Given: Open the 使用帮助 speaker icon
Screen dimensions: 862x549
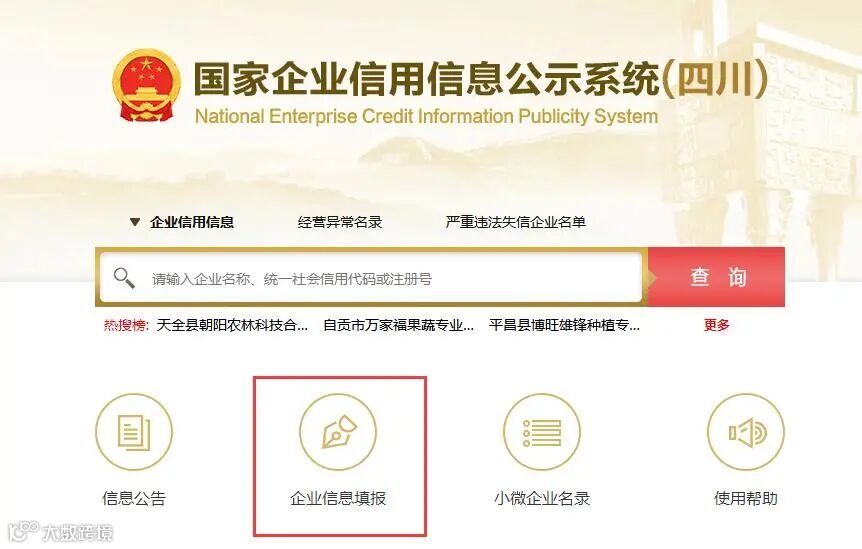Looking at the screenshot, I should (746, 432).
